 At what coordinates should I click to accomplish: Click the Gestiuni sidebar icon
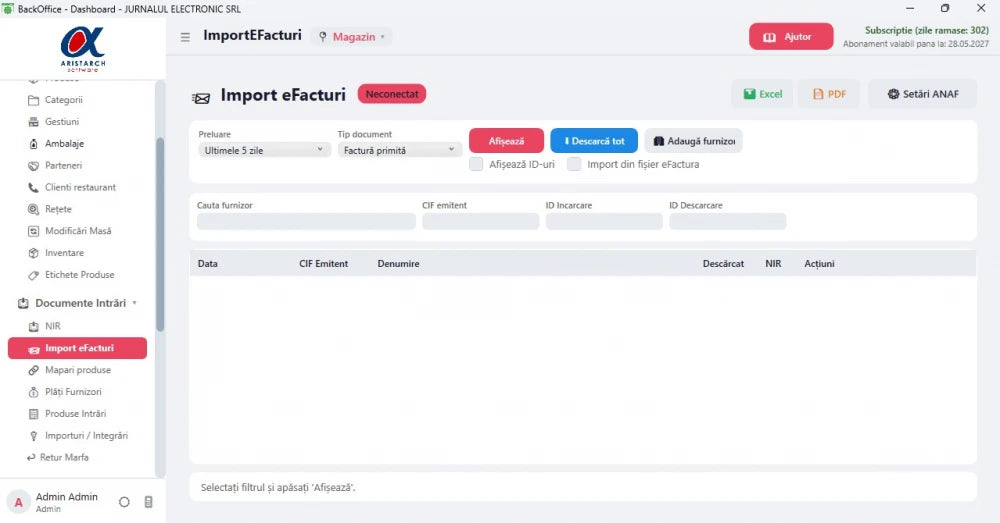[33, 122]
